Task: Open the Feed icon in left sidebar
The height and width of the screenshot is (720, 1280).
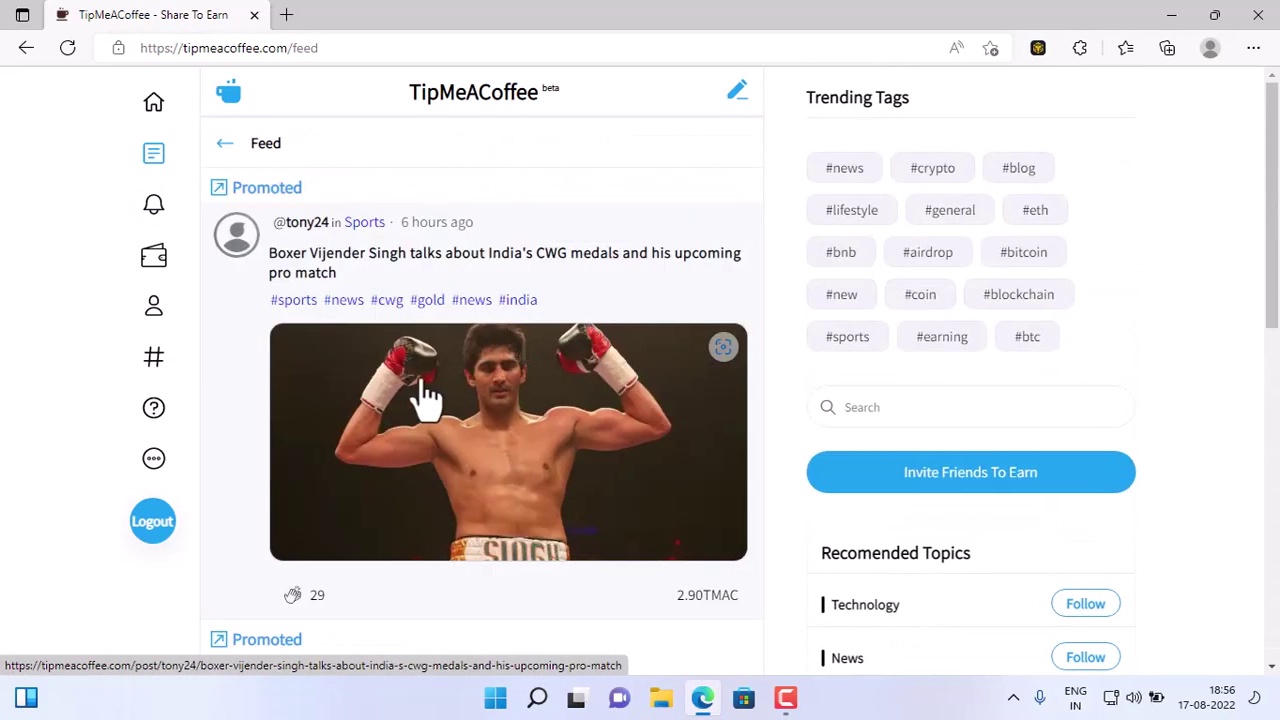Action: [153, 153]
